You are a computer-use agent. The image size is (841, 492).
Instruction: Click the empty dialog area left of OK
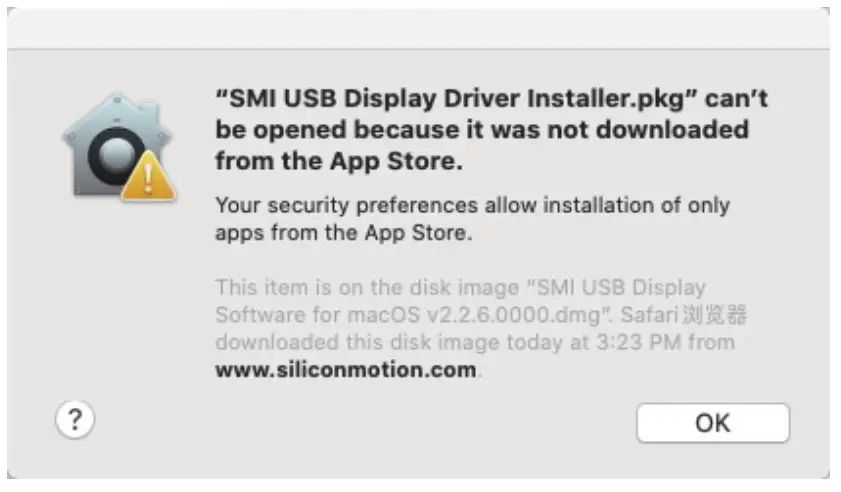(365, 423)
